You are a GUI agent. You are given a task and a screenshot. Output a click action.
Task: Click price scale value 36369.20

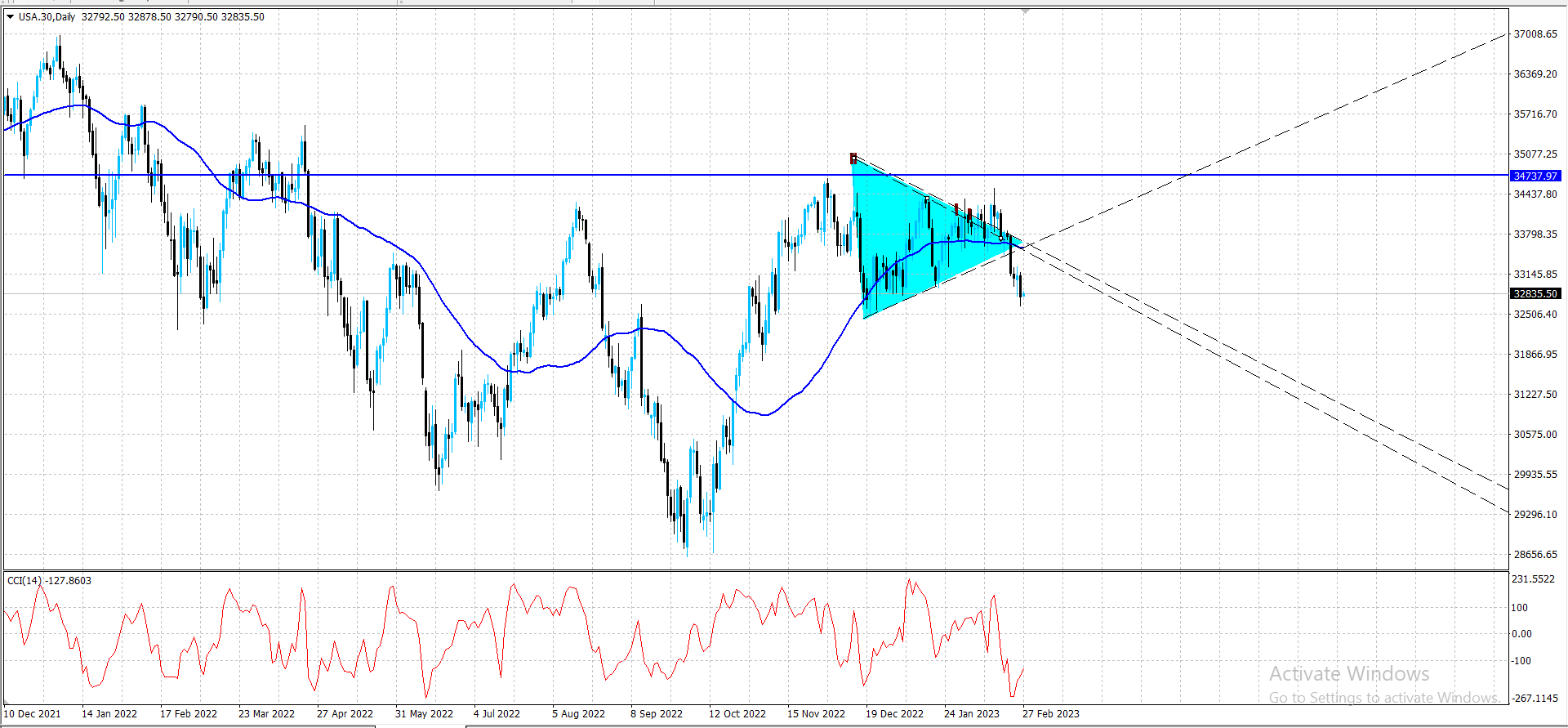(x=1535, y=74)
